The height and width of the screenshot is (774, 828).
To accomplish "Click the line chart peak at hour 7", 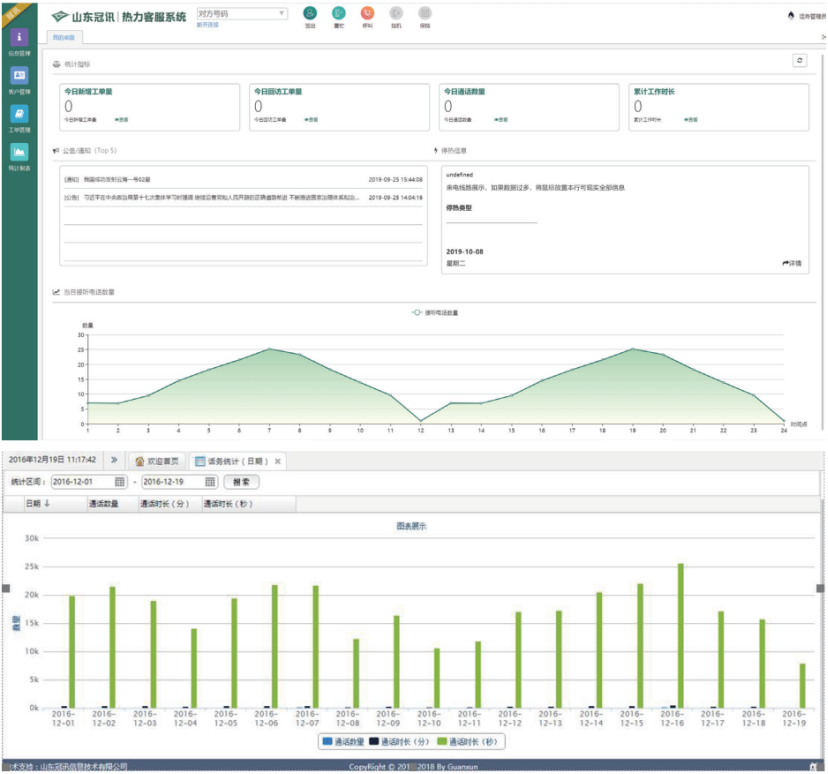I will pyautogui.click(x=269, y=349).
